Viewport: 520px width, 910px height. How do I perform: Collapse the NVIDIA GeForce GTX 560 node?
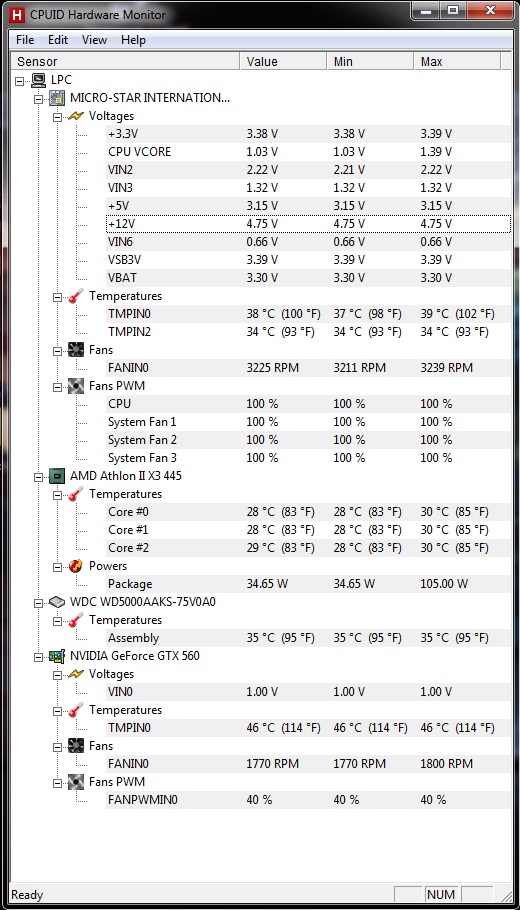pyautogui.click(x=39, y=656)
